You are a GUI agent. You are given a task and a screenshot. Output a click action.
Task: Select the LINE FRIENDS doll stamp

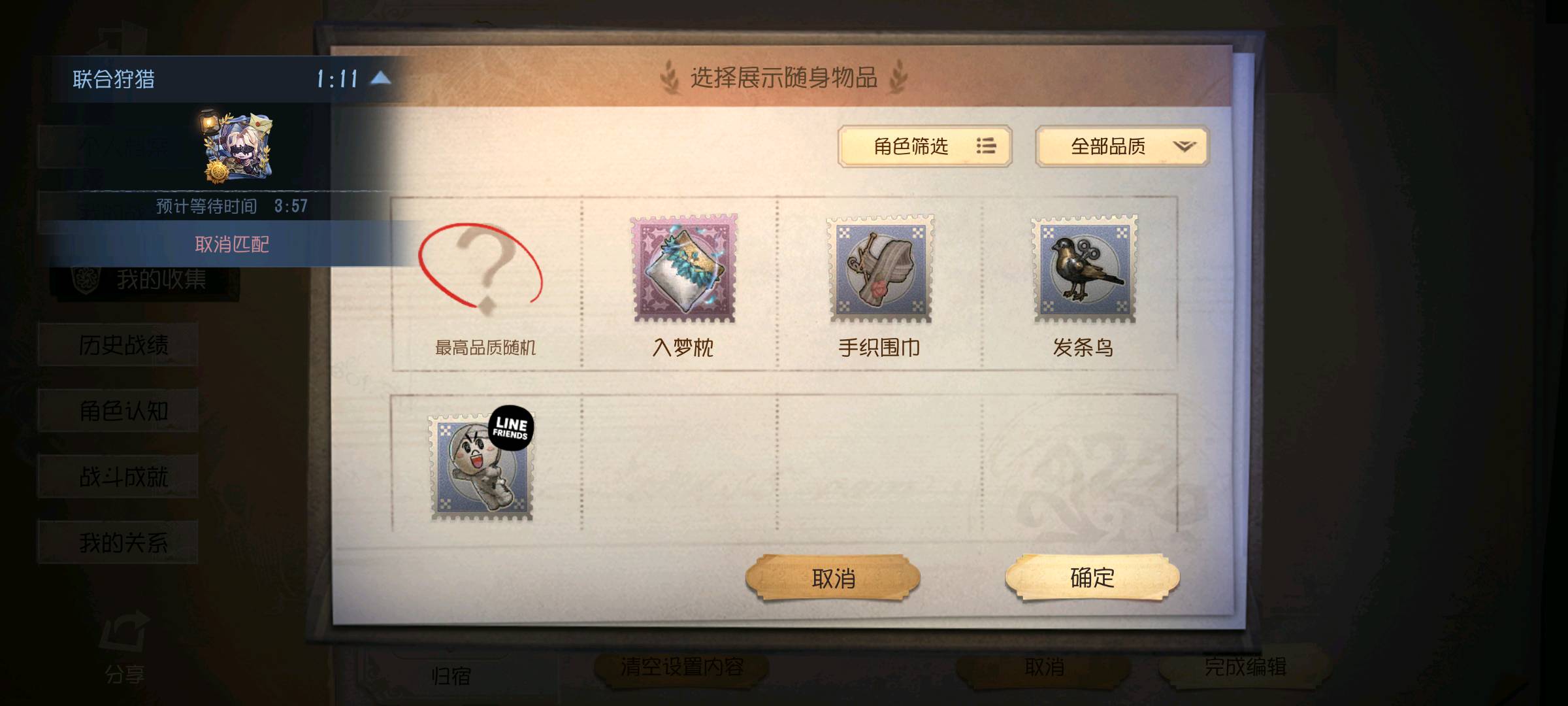(482, 466)
